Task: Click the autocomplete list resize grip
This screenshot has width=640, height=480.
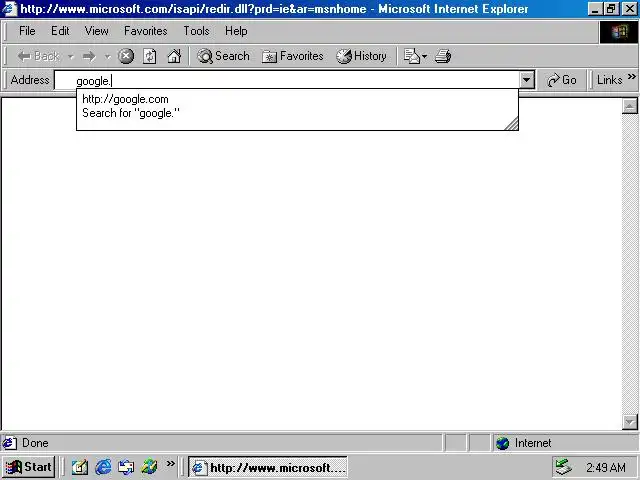Action: pos(511,123)
